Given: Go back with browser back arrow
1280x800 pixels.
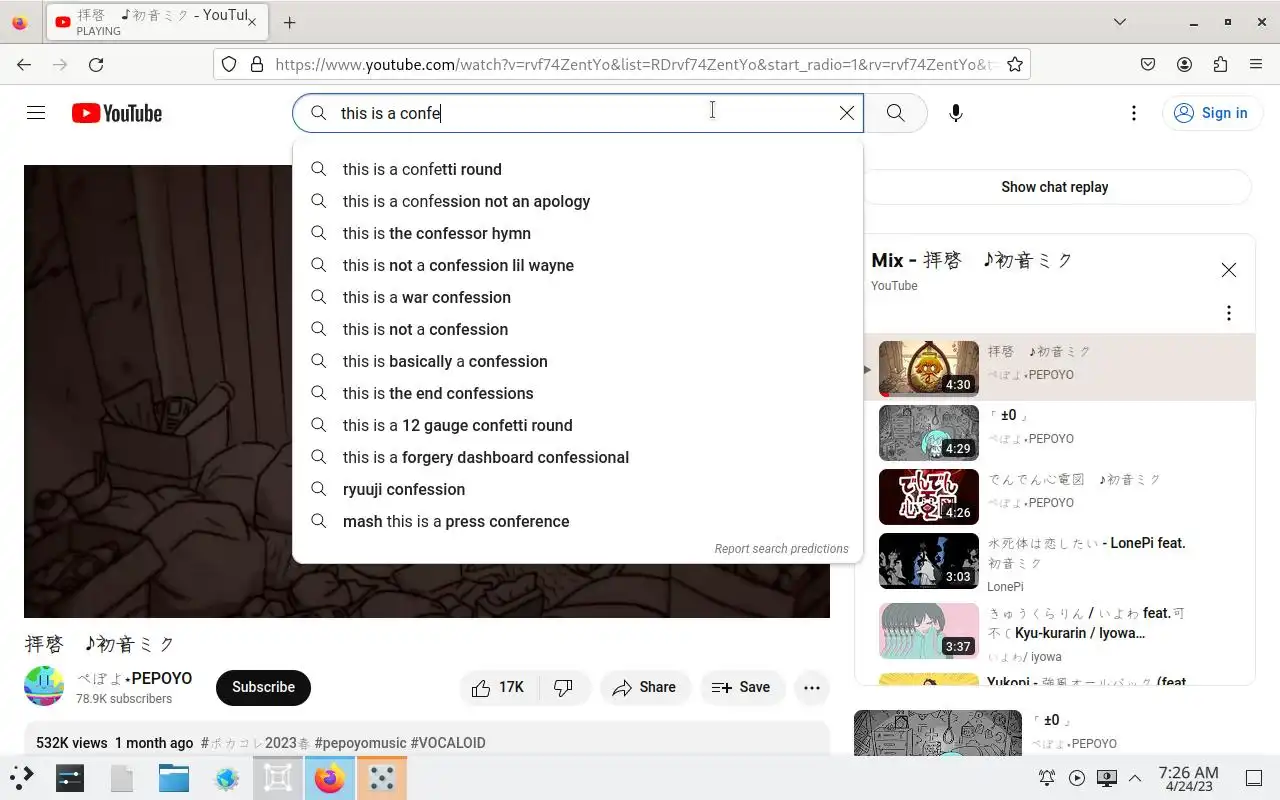Looking at the screenshot, I should [24, 64].
